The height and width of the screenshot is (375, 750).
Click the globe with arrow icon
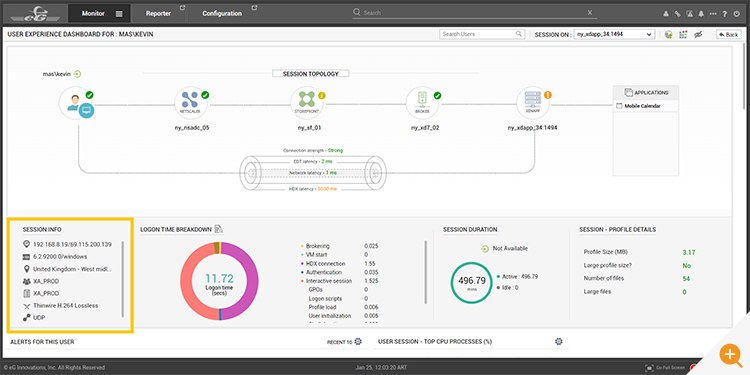pyautogui.click(x=669, y=34)
